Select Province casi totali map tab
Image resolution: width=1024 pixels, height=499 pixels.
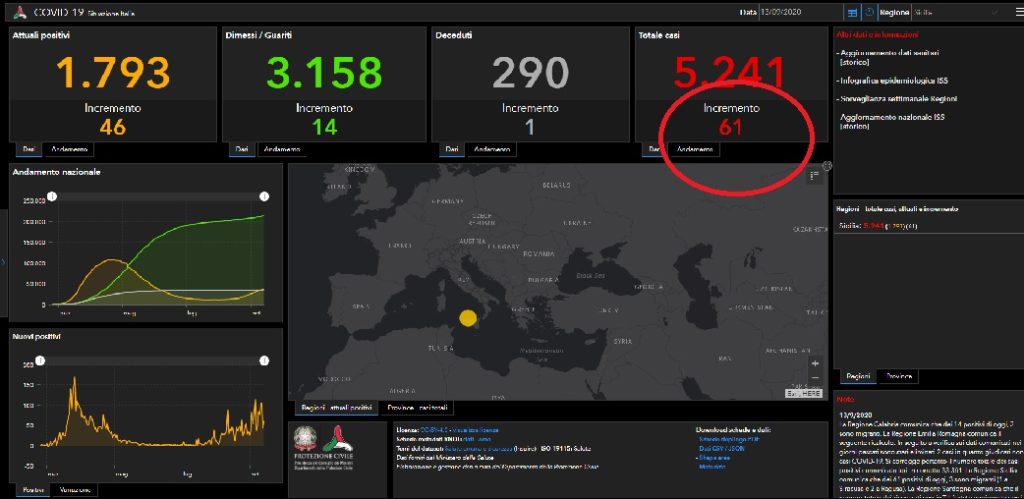pos(417,408)
